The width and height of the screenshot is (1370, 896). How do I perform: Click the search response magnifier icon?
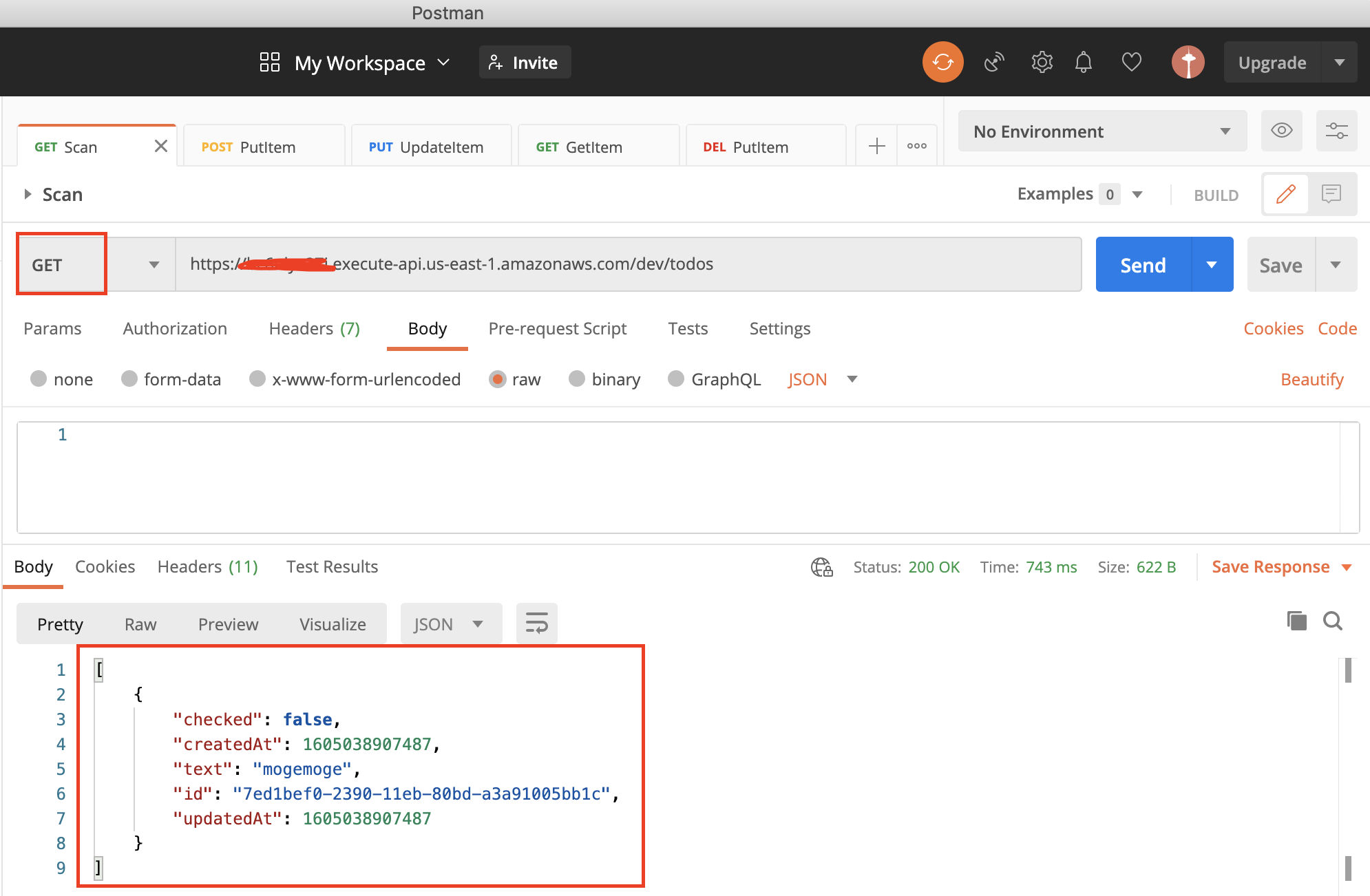point(1333,621)
